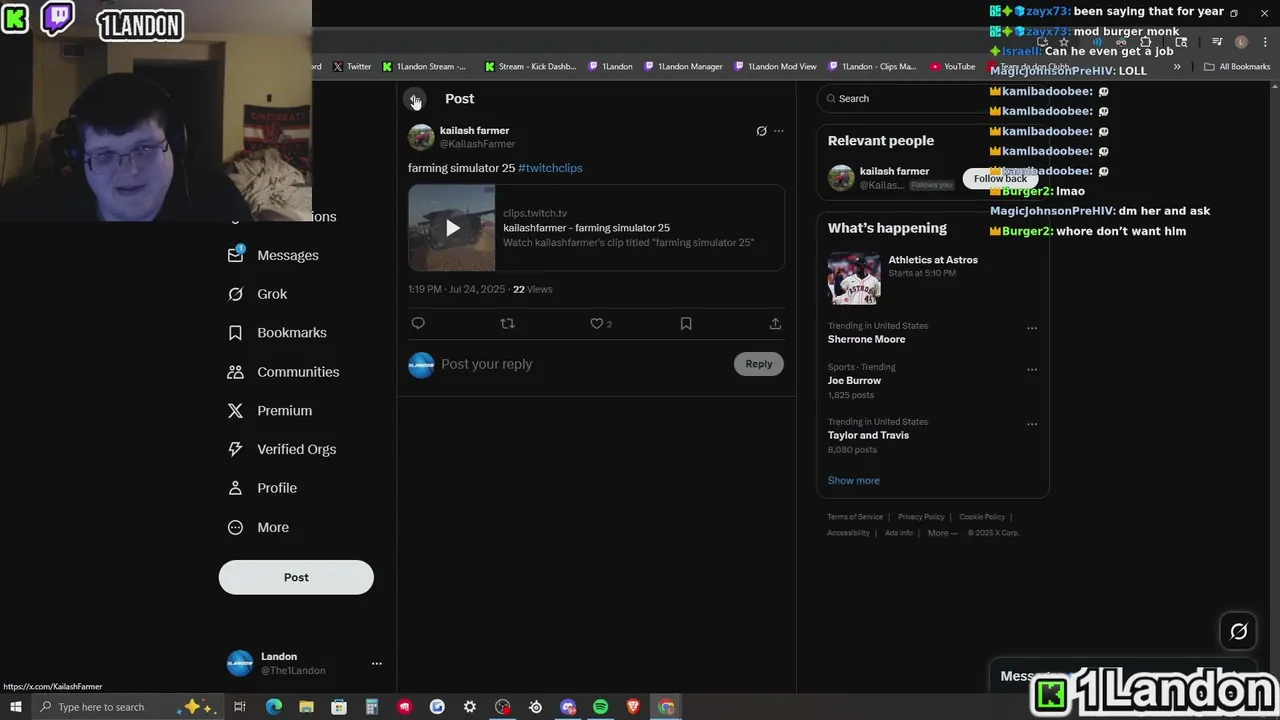Open the Windows Start menu
The width and height of the screenshot is (1280, 720).
[15, 707]
